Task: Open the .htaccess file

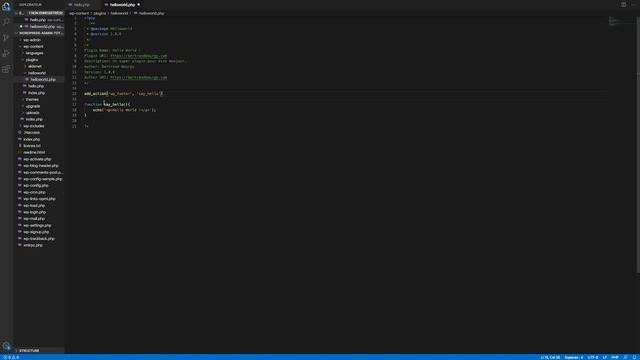Action: tap(31, 133)
